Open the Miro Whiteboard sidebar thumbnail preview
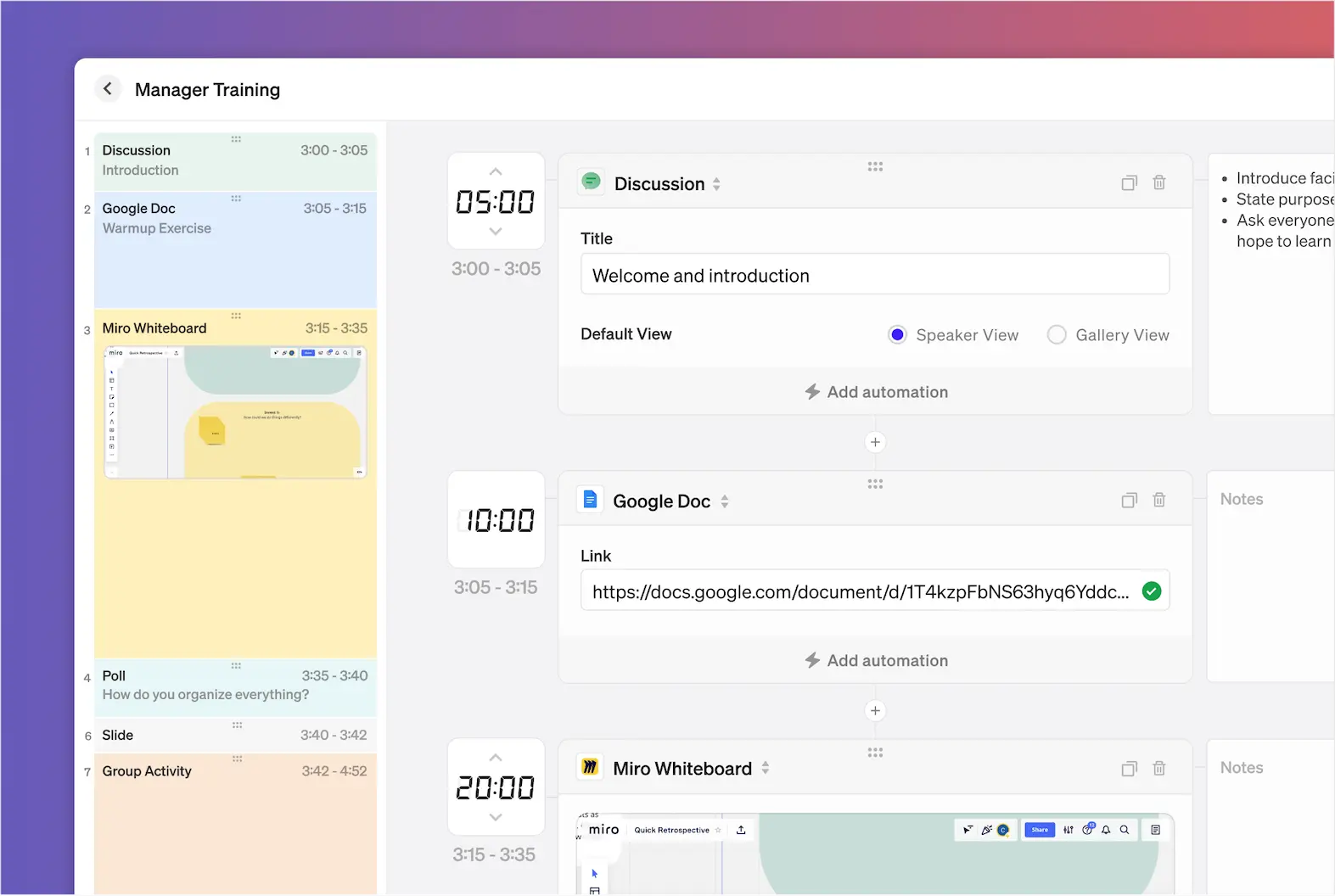Viewport: 1335px width, 896px height. [x=235, y=412]
